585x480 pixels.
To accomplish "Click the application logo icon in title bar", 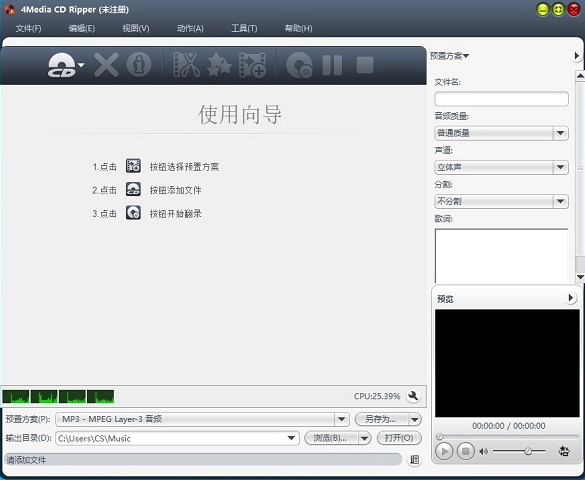I will click(x=10, y=9).
